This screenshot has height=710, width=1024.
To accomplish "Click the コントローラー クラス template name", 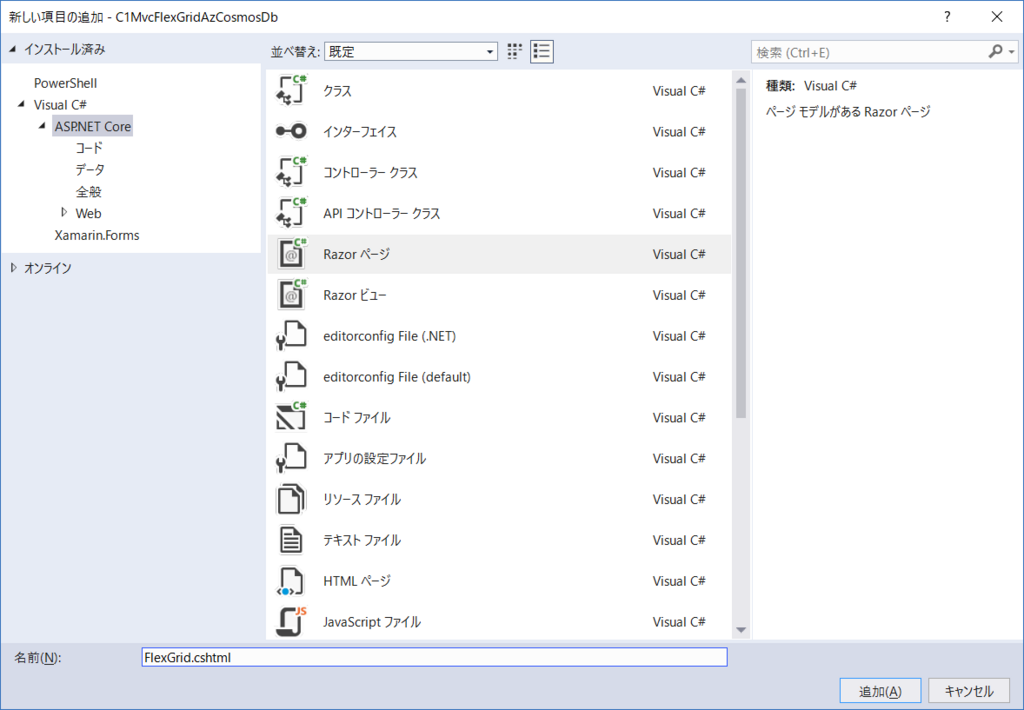I will 370,172.
